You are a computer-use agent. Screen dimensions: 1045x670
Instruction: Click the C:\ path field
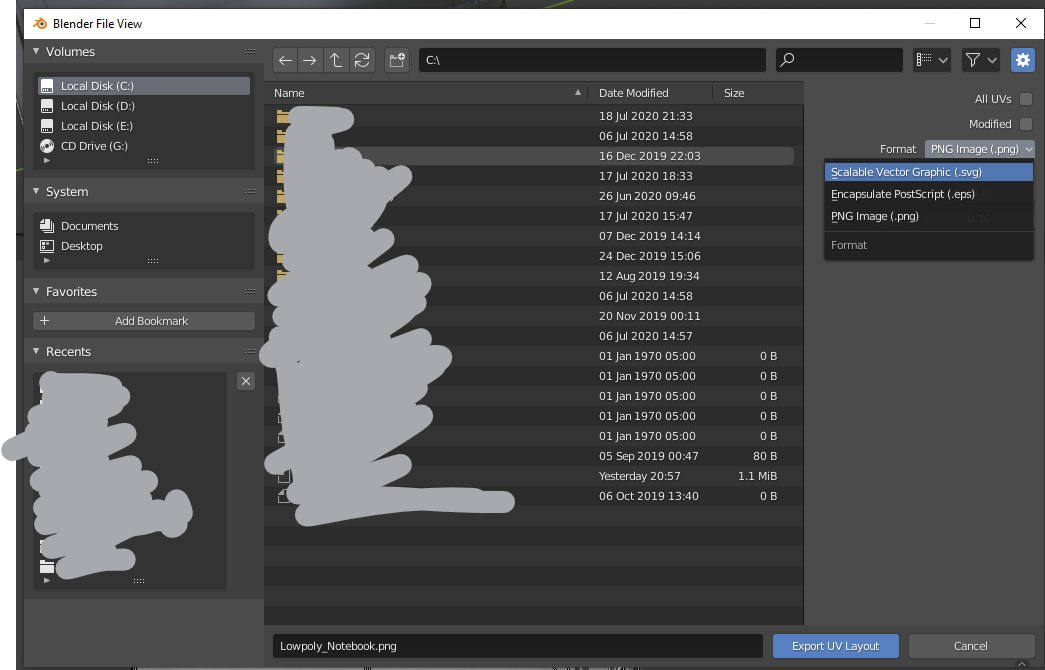click(592, 60)
